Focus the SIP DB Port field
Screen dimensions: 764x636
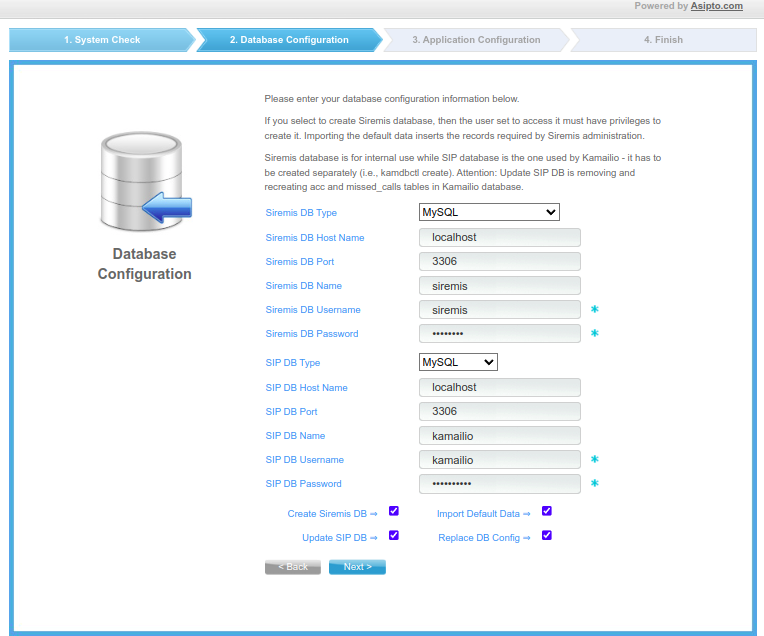[500, 411]
